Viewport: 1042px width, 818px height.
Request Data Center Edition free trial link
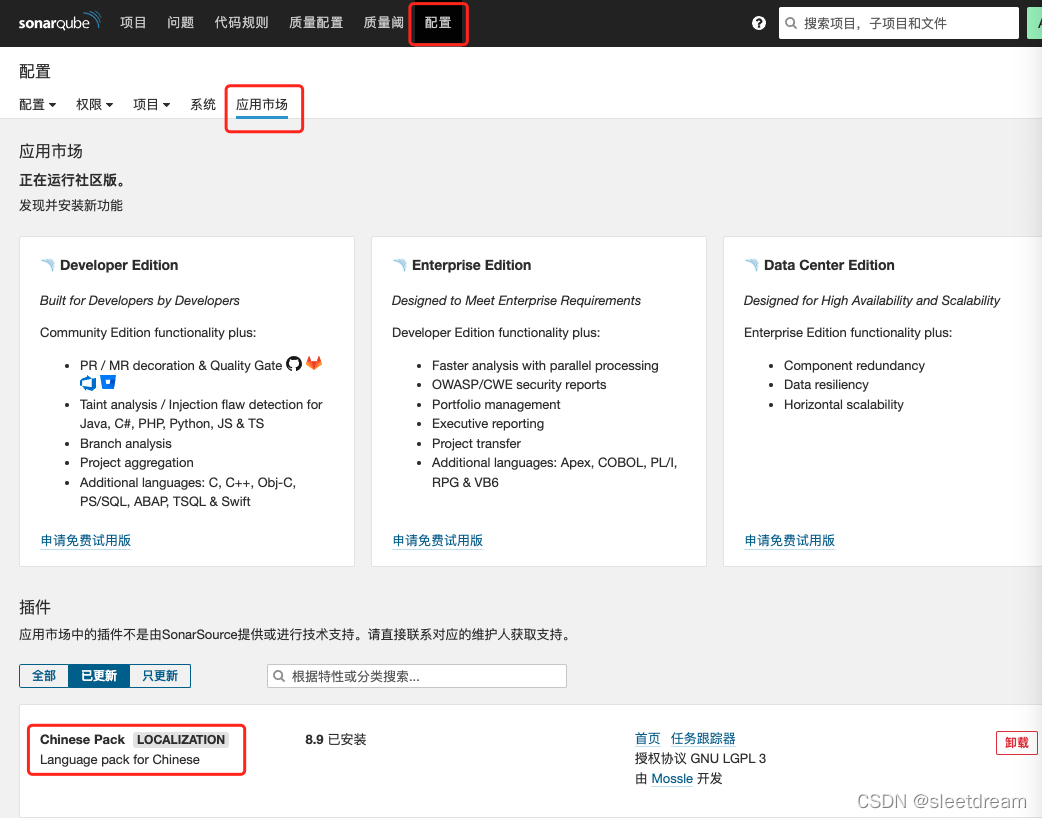point(789,540)
